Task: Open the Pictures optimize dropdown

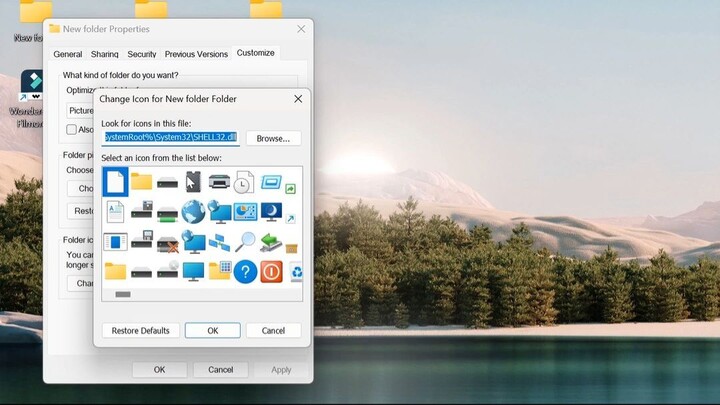Action: [x=80, y=111]
